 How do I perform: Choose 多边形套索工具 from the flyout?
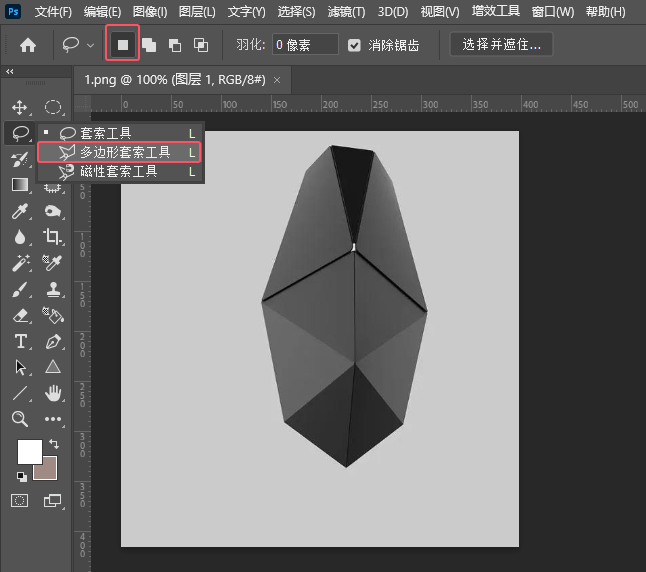[125, 152]
